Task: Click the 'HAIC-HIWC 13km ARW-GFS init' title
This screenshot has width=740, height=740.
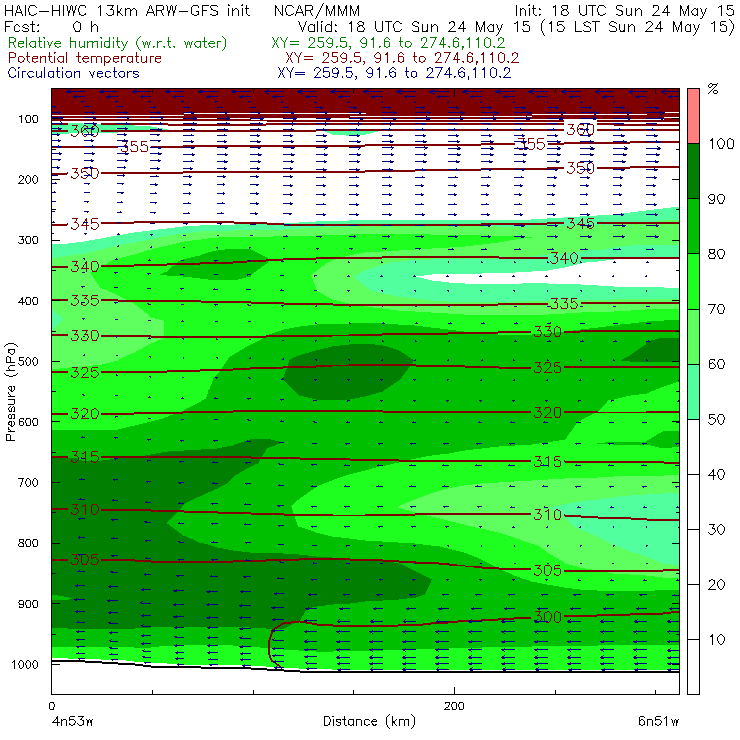Action: 127,11
